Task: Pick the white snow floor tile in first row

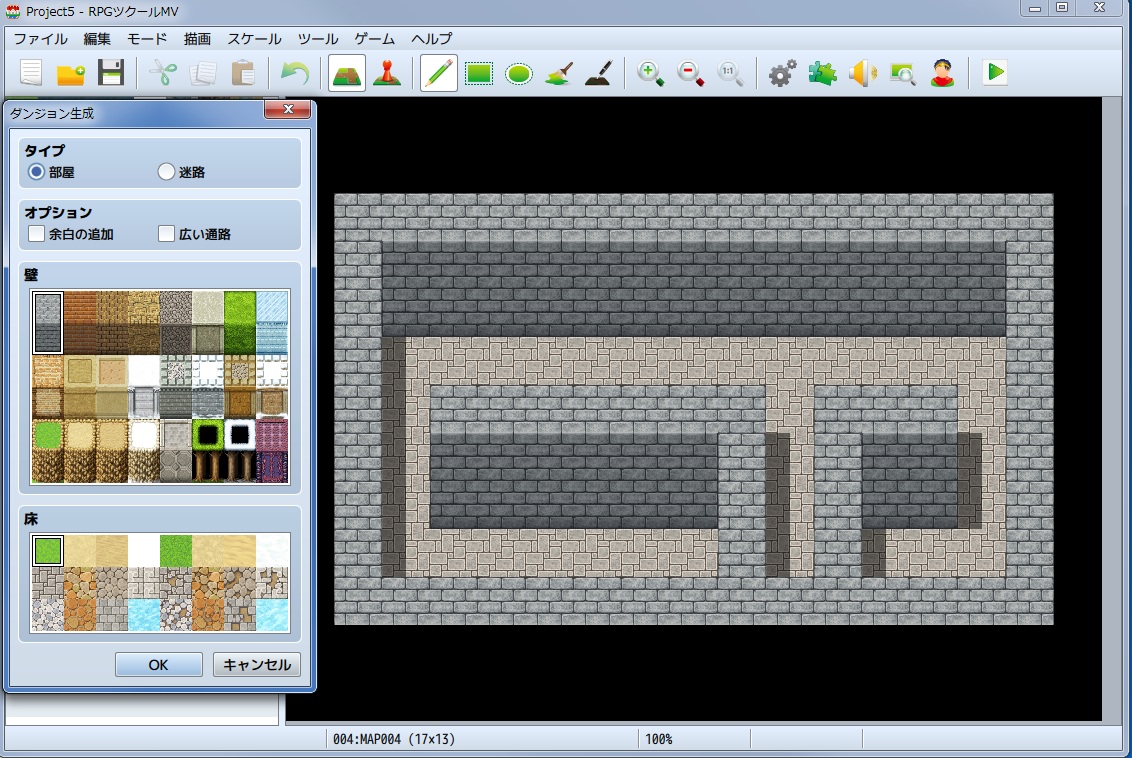Action: pos(144,551)
